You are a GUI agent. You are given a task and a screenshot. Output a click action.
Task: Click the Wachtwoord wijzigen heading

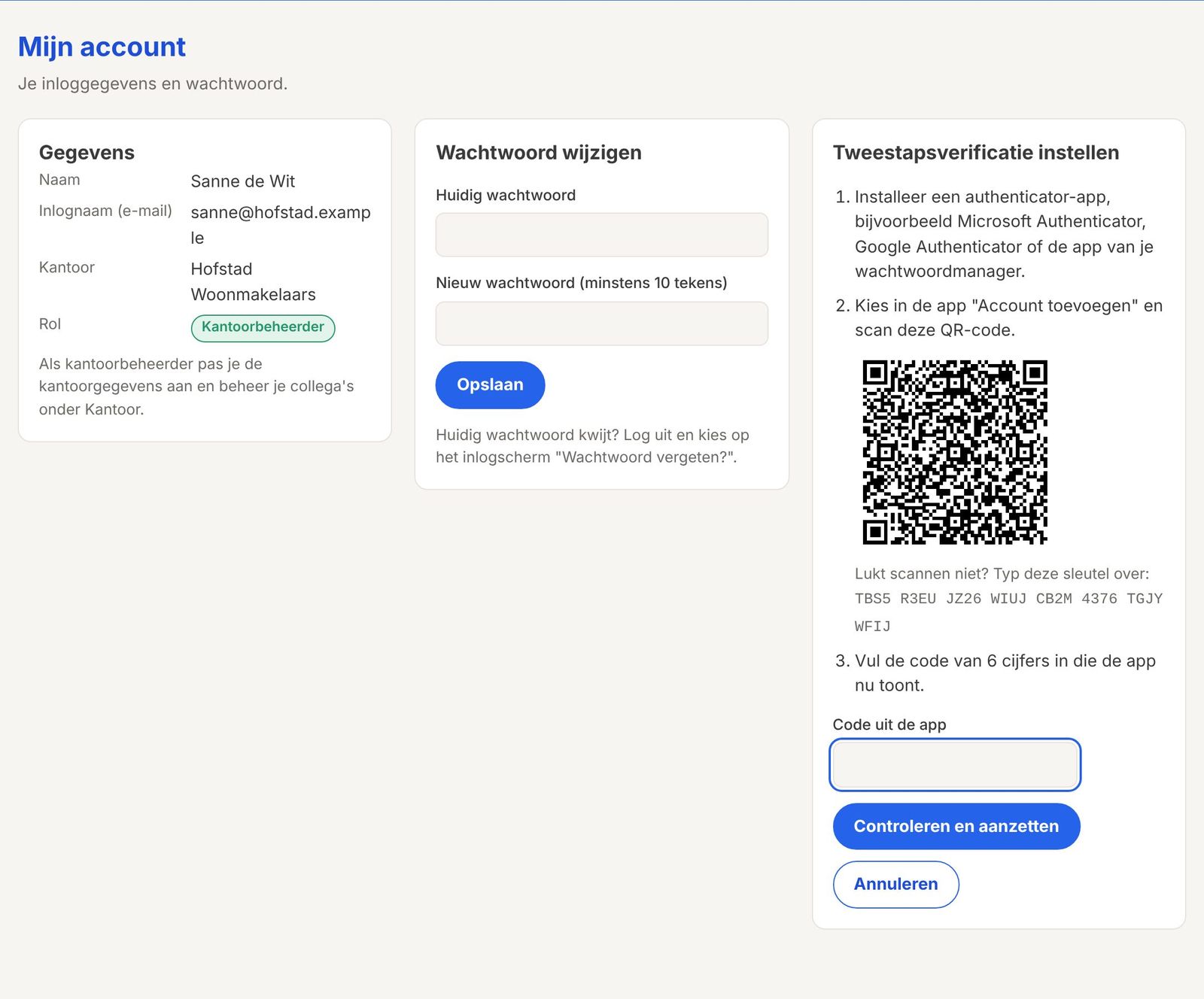tap(539, 153)
